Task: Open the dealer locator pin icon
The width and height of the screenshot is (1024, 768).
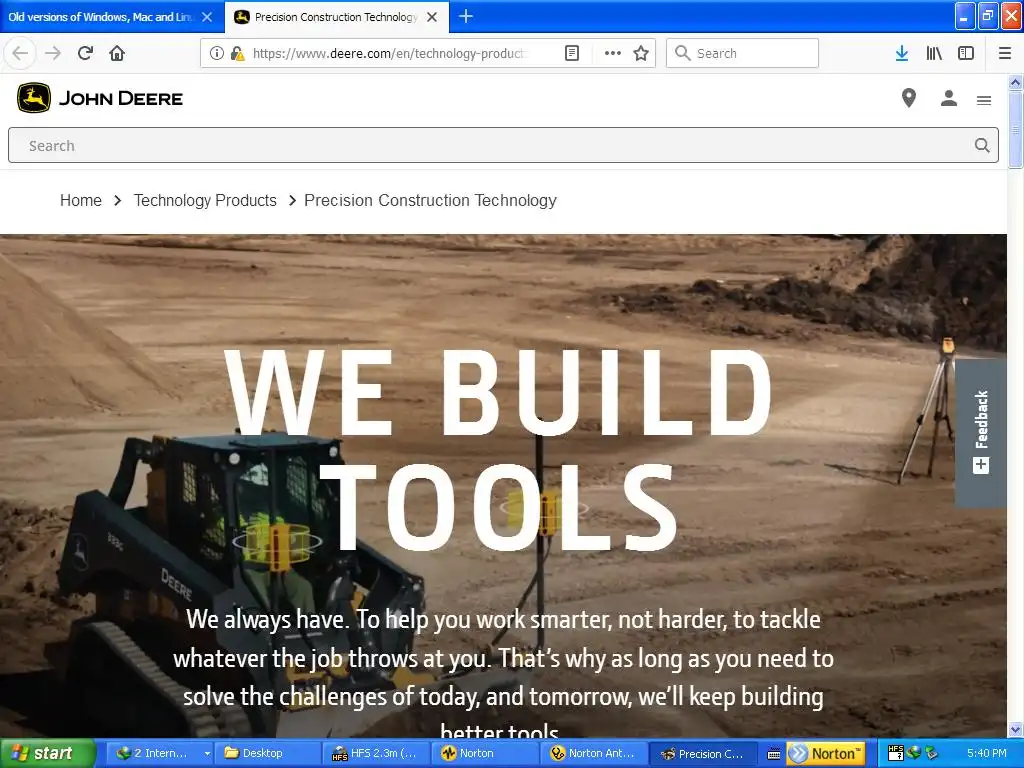Action: tap(908, 98)
